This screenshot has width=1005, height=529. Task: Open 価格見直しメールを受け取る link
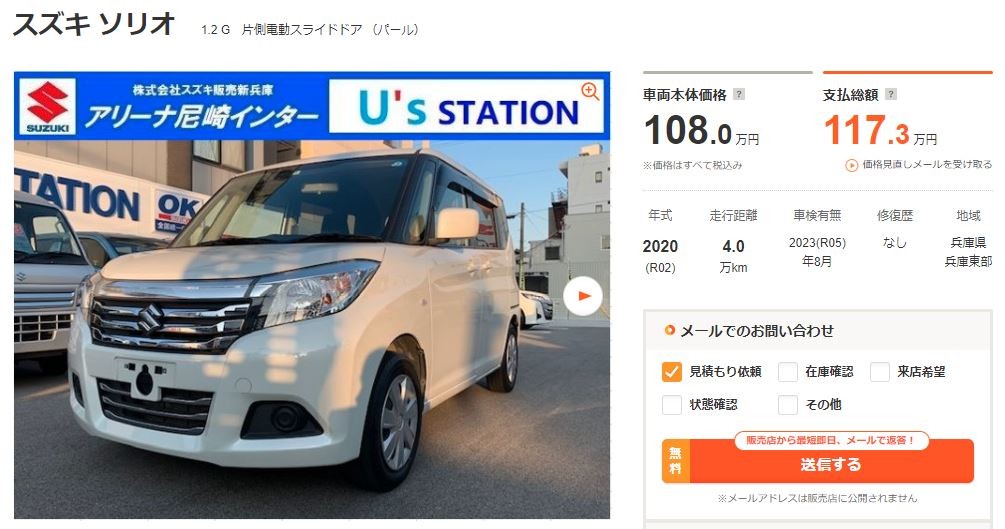927,165
